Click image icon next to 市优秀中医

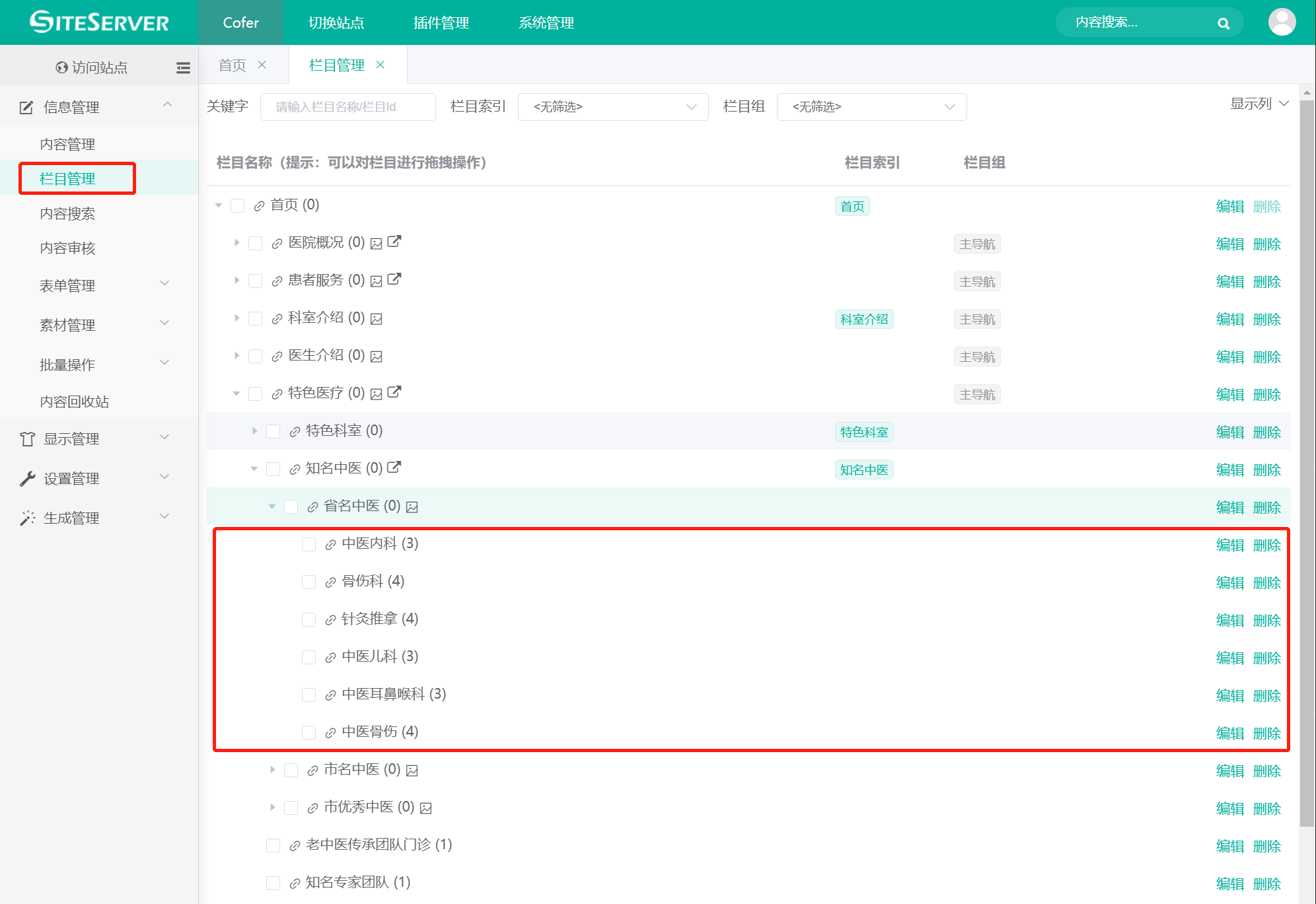(426, 808)
